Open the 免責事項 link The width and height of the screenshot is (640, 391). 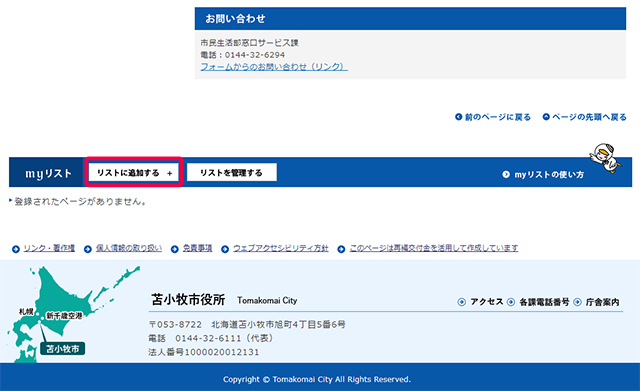(x=198, y=248)
